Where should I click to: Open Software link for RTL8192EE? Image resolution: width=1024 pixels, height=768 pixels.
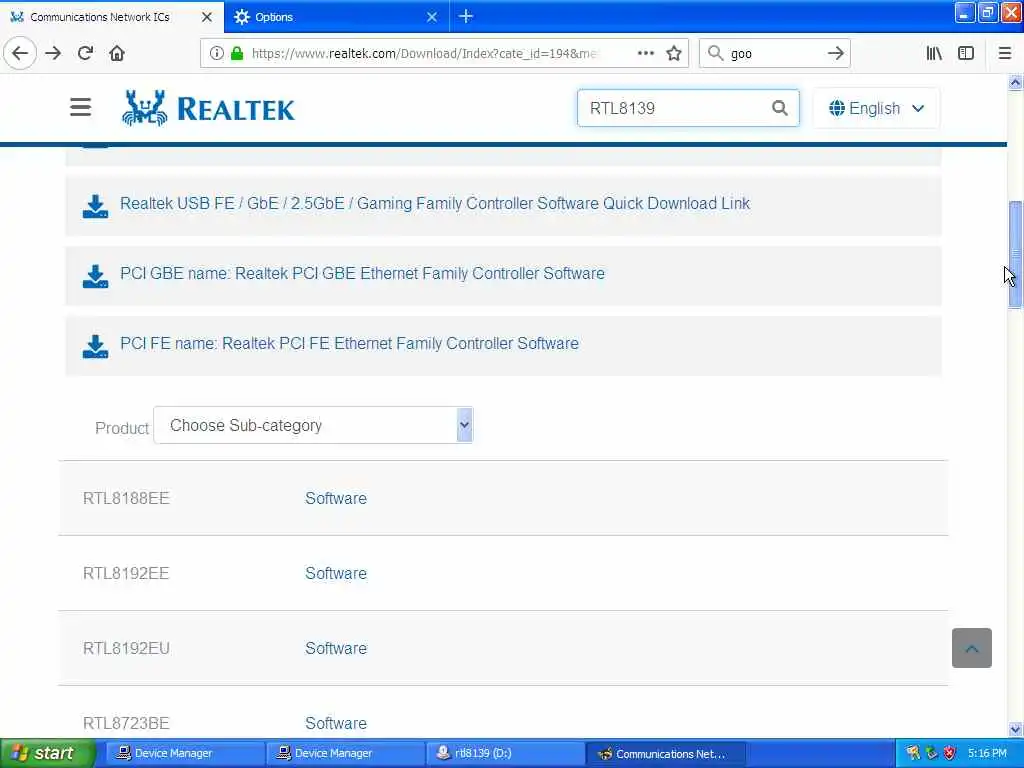coord(336,573)
